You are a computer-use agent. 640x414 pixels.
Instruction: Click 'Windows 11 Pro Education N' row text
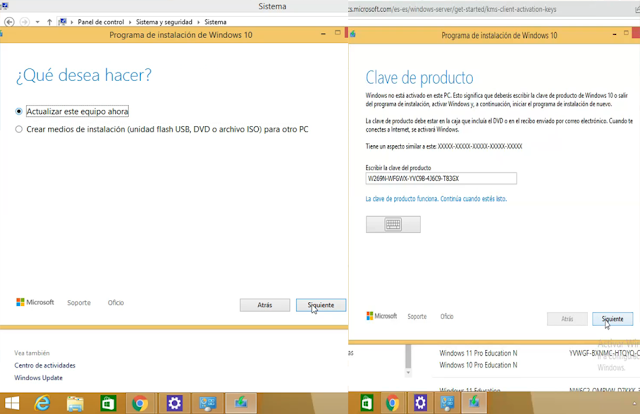(478, 353)
